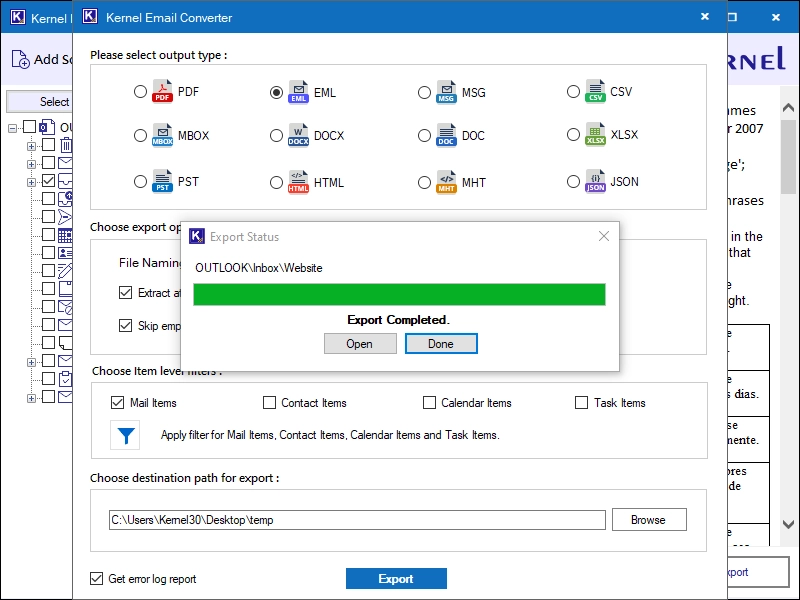Enable the Calendar Items checkbox
Image resolution: width=800 pixels, height=600 pixels.
click(429, 403)
